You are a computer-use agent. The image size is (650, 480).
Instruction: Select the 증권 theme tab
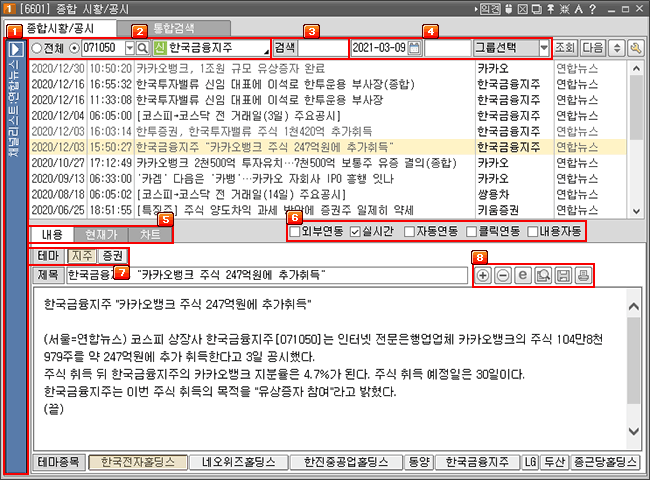tap(113, 256)
